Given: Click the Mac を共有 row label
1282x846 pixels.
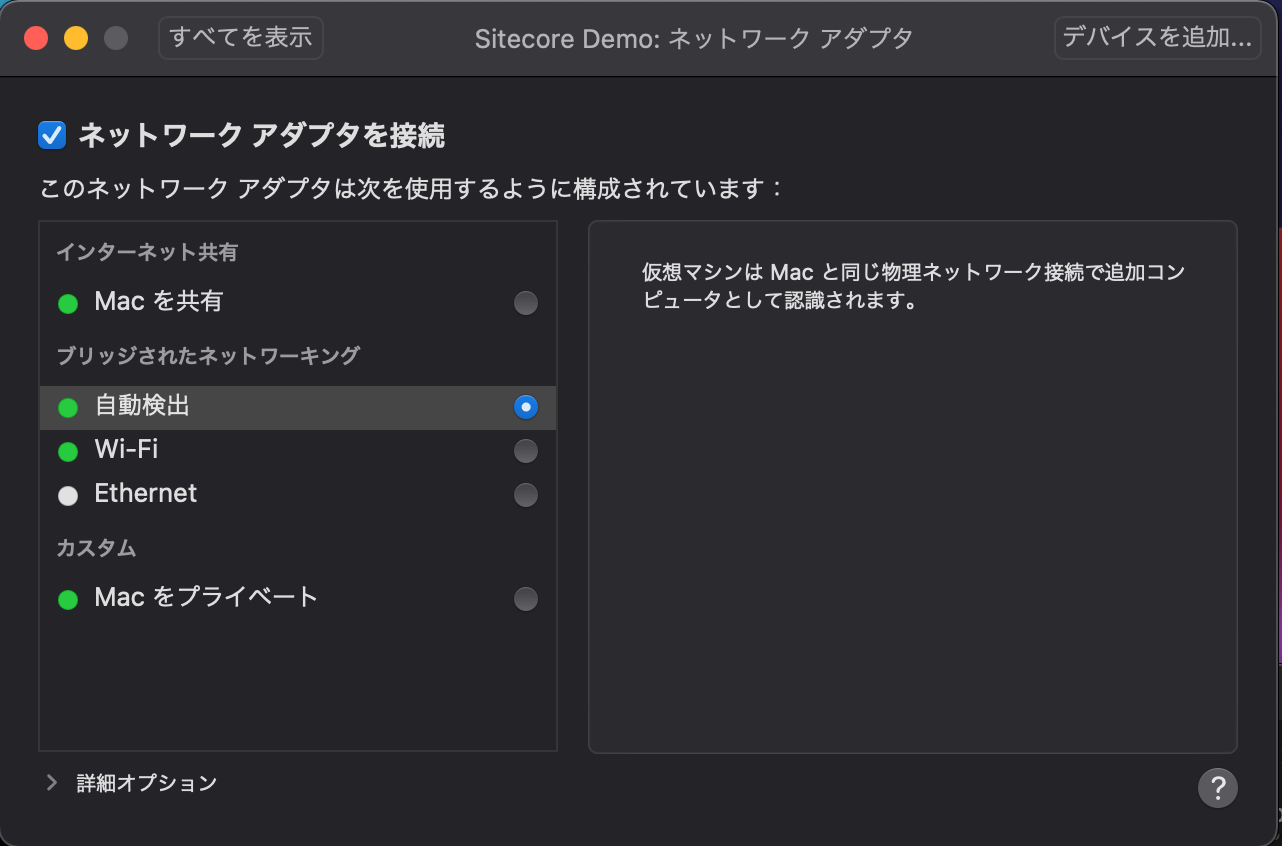Looking at the screenshot, I should 158,301.
